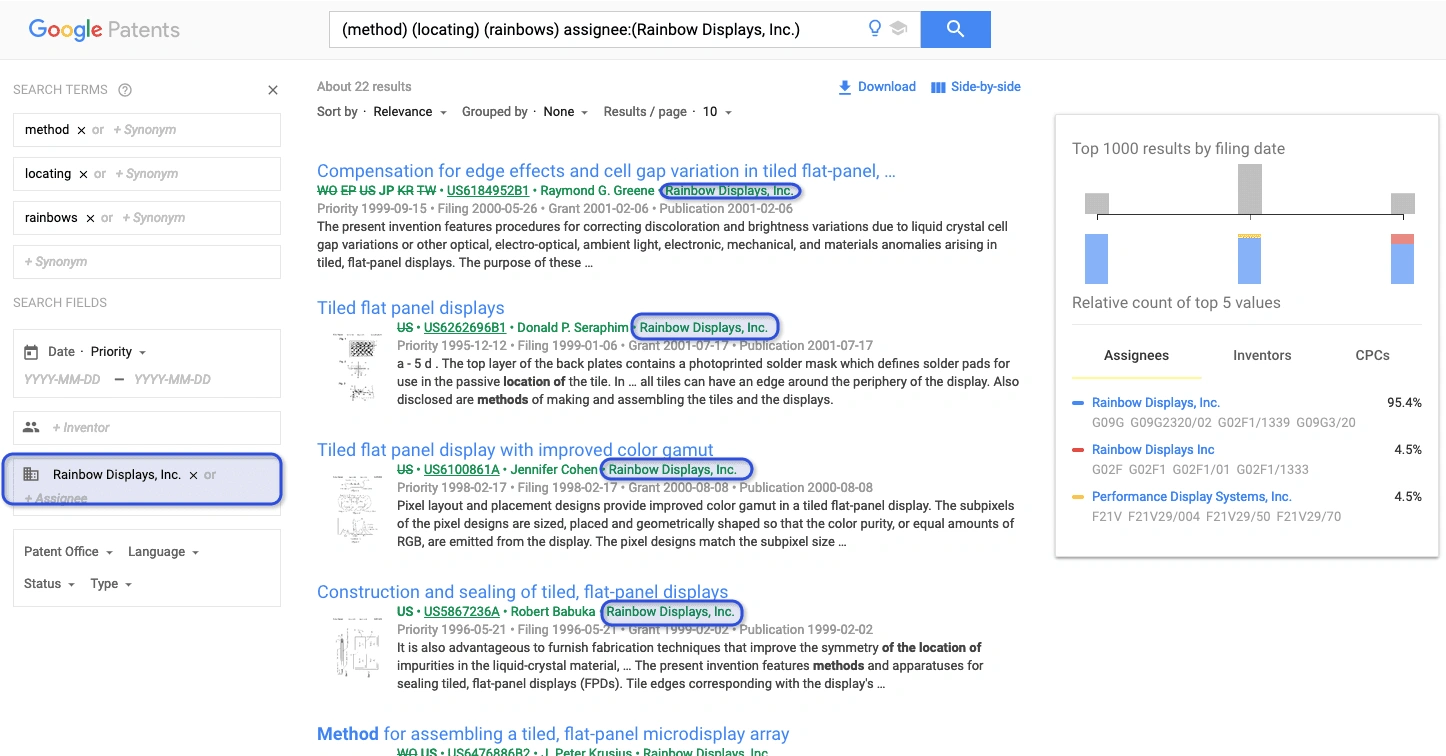
Task: Remove the Rainbow Displays, Inc. assignee filter
Action: tap(193, 475)
